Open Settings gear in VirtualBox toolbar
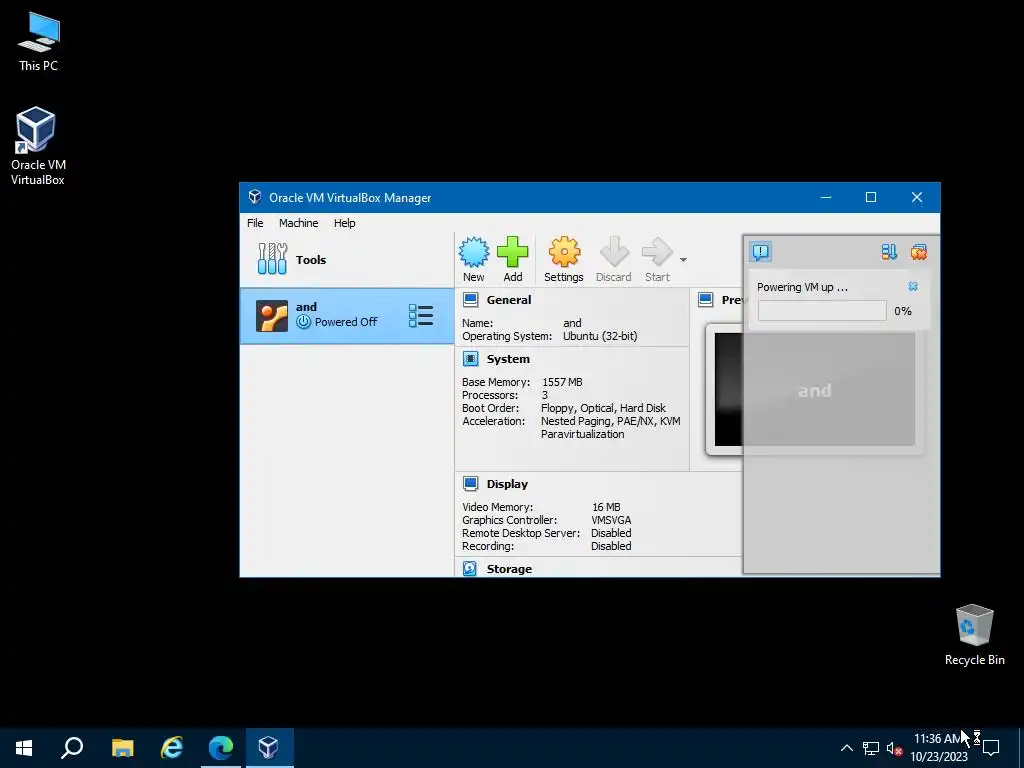The image size is (1024, 768). [x=564, y=253]
